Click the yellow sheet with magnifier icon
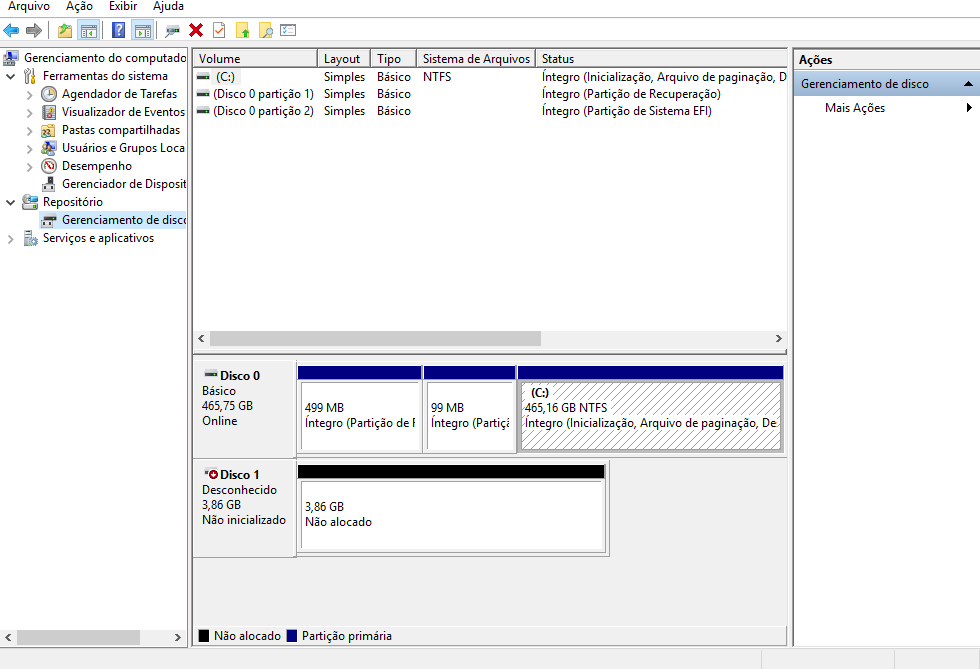The image size is (980, 669). [x=266, y=30]
